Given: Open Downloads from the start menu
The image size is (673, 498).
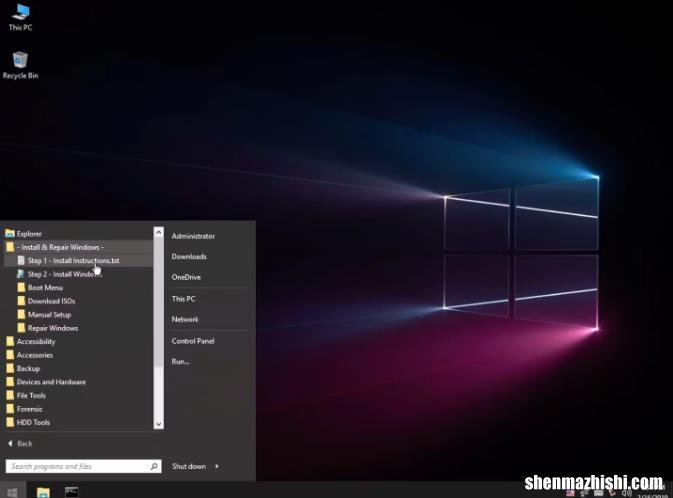Looking at the screenshot, I should tap(189, 257).
